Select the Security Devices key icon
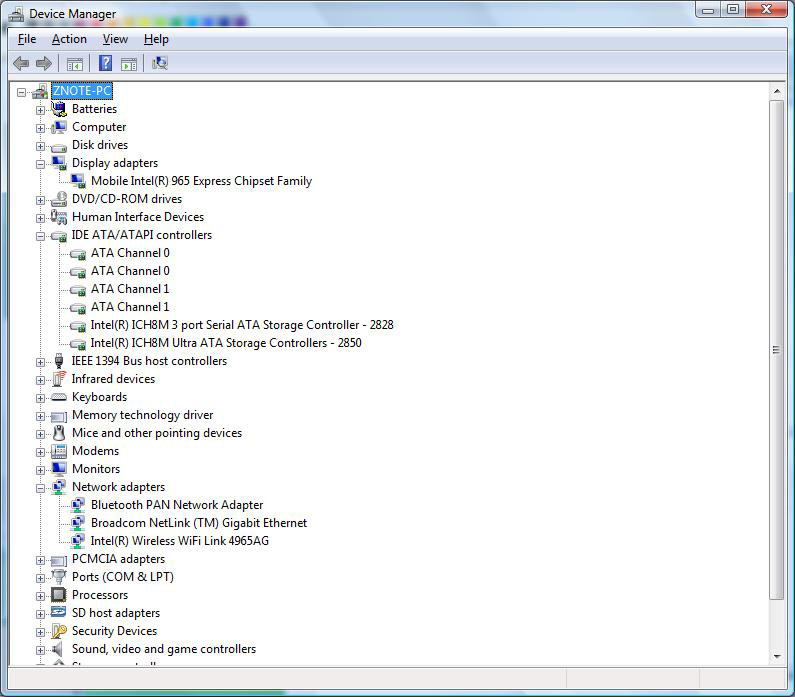The height and width of the screenshot is (697, 795). pos(59,631)
